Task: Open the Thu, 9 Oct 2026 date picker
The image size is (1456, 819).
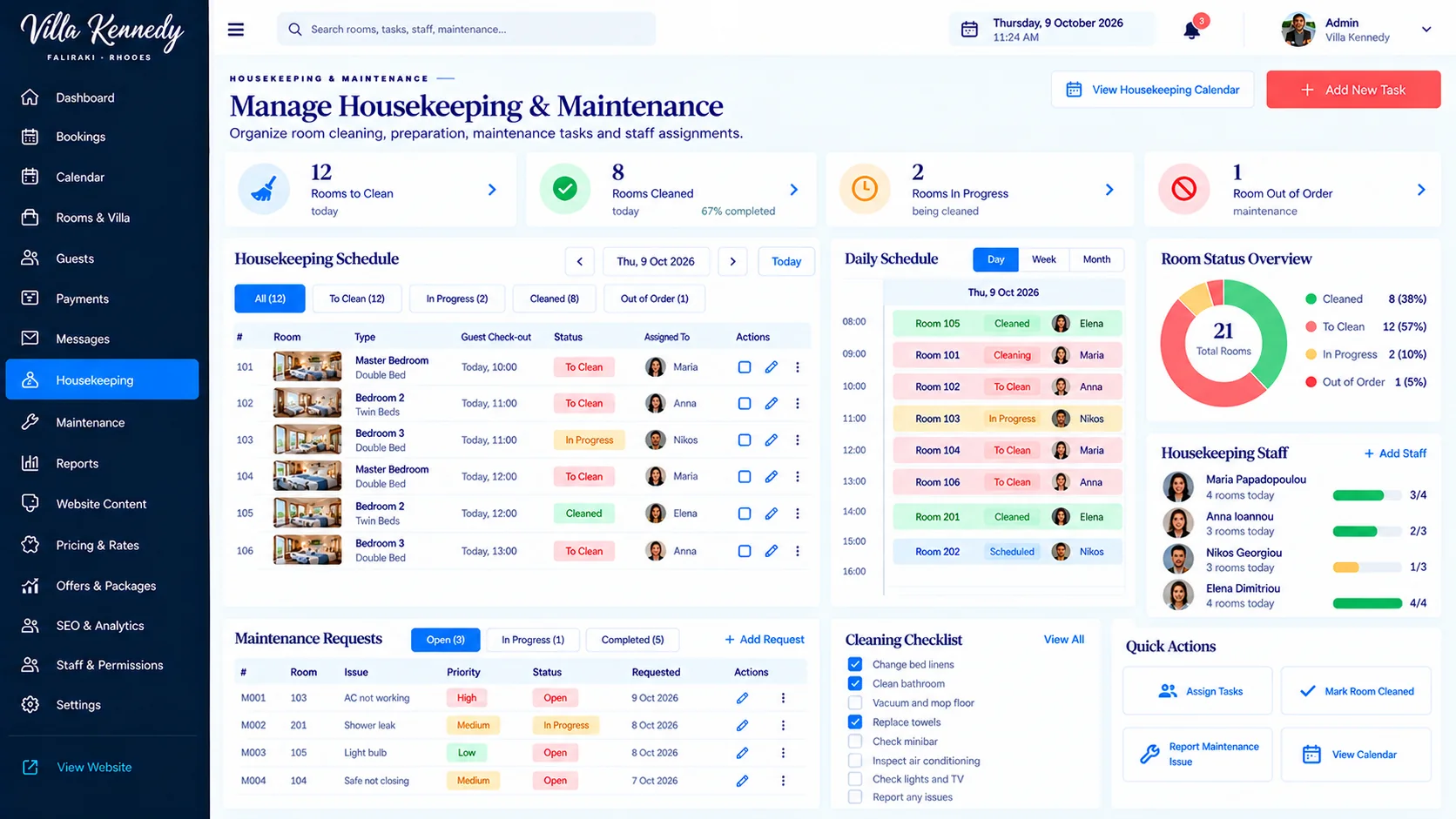Action: click(656, 261)
